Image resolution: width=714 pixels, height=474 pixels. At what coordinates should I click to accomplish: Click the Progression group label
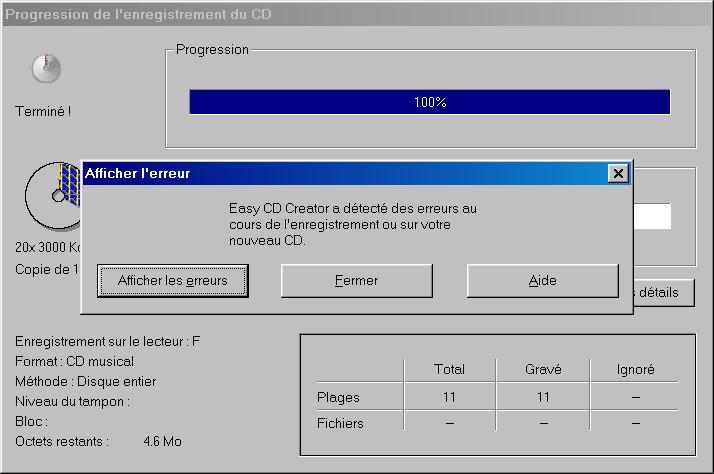212,50
